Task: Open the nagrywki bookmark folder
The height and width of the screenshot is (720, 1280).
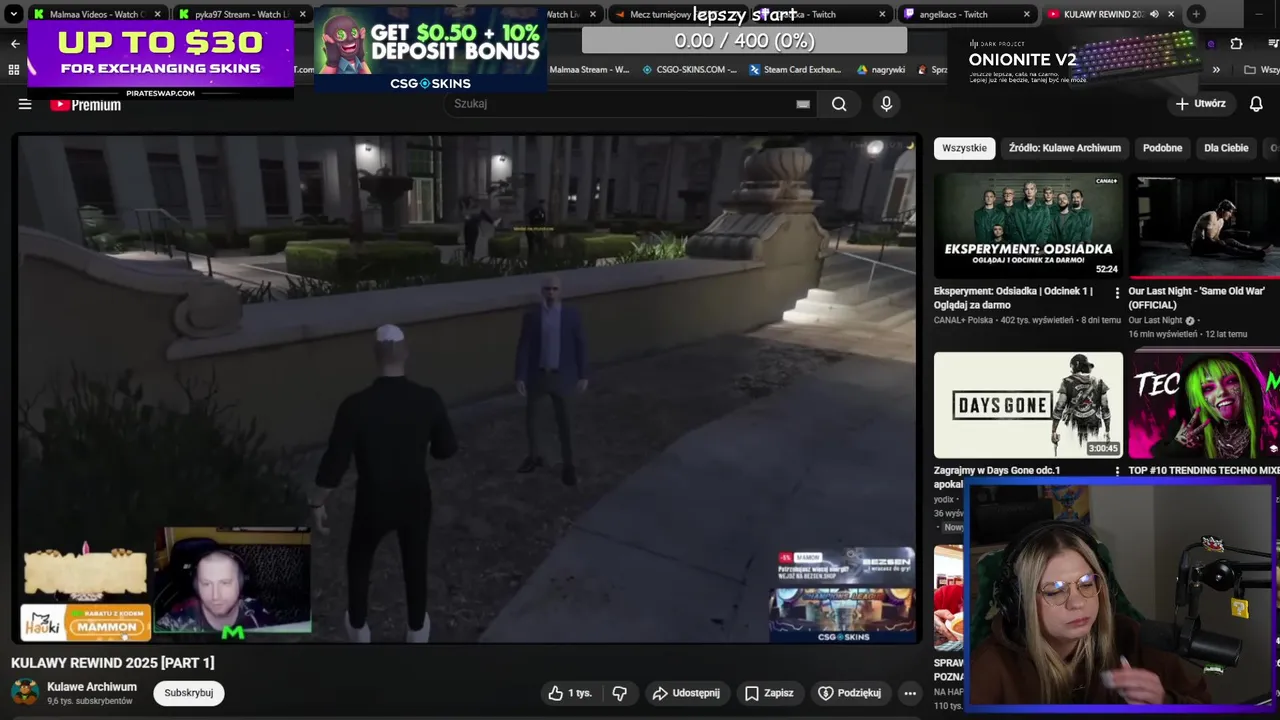Action: 881,70
